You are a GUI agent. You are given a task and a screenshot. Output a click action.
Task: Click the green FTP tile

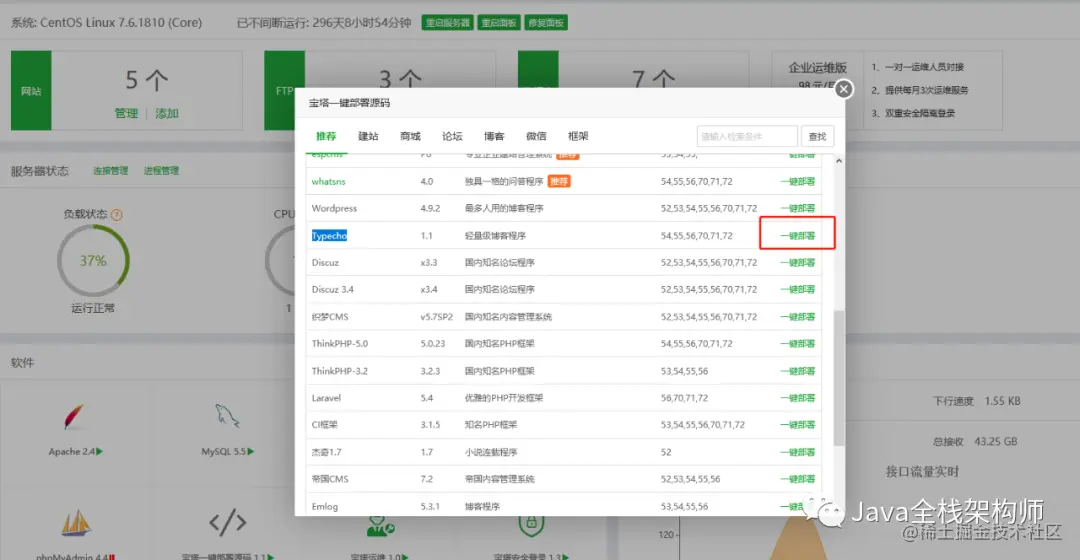pos(284,90)
